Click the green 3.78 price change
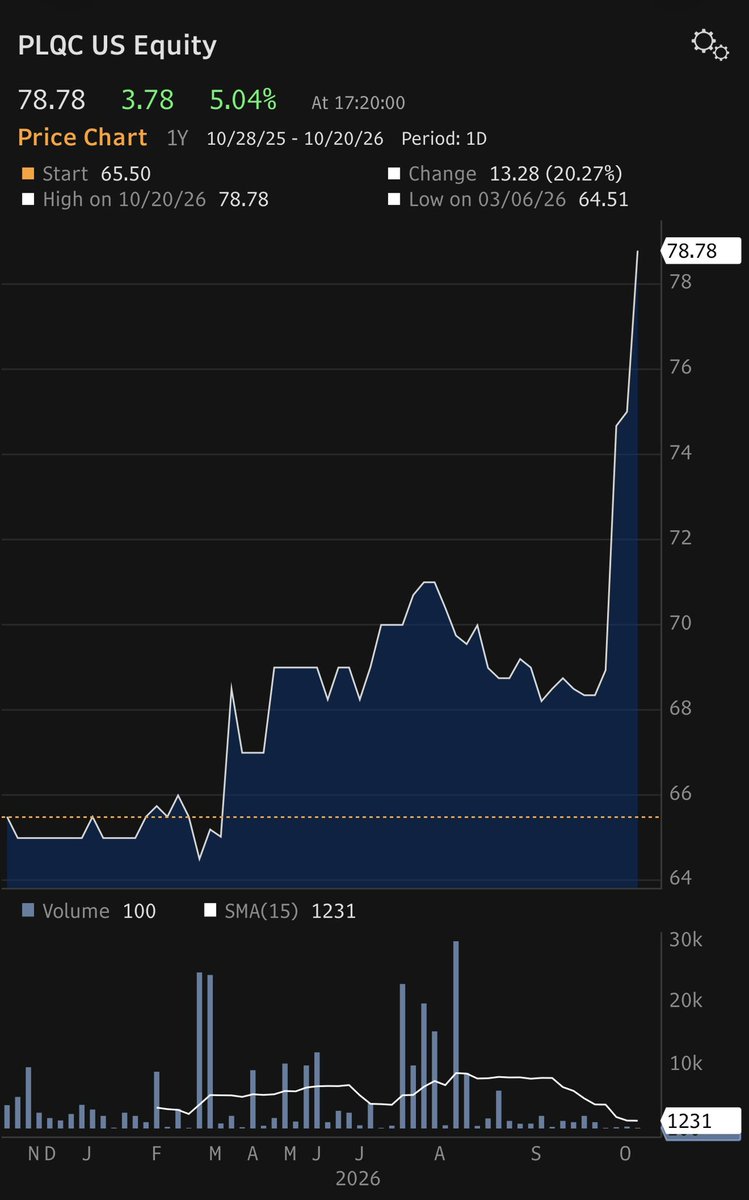The image size is (749, 1200). click(148, 101)
